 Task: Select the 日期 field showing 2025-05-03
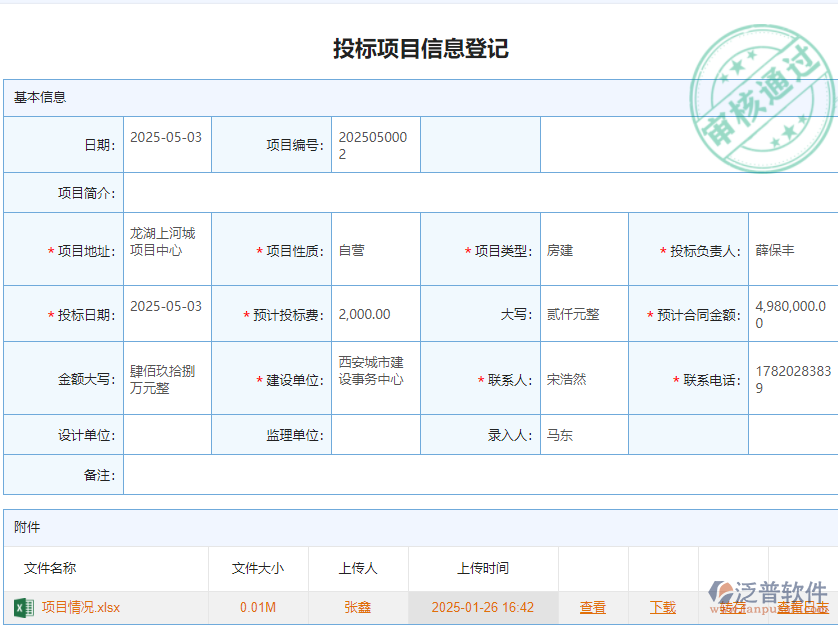tap(166, 144)
